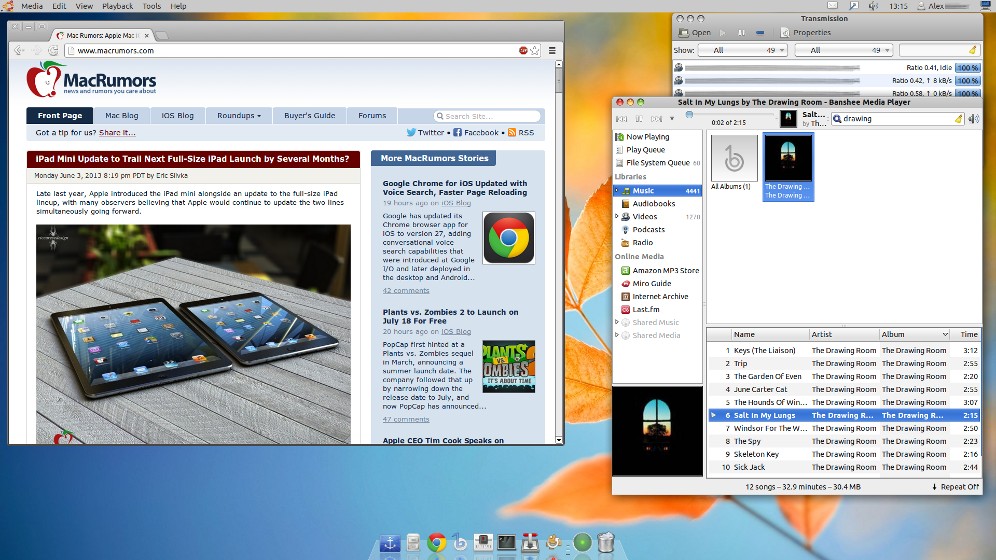The height and width of the screenshot is (560, 996).
Task: Open first Show All filter dropdown in Transmission
Action: (743, 50)
